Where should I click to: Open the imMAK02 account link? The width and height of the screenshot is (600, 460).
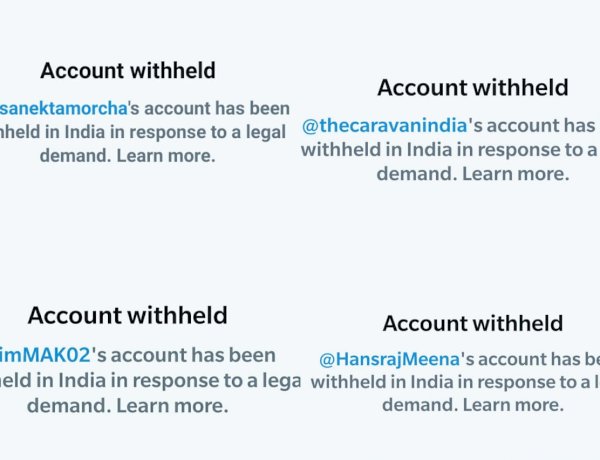45,355
